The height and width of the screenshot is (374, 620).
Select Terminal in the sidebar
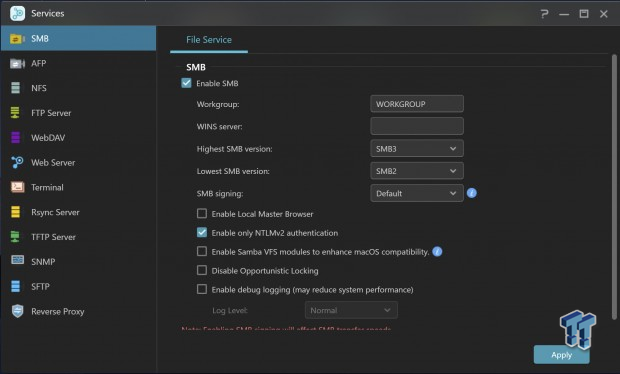click(78, 187)
